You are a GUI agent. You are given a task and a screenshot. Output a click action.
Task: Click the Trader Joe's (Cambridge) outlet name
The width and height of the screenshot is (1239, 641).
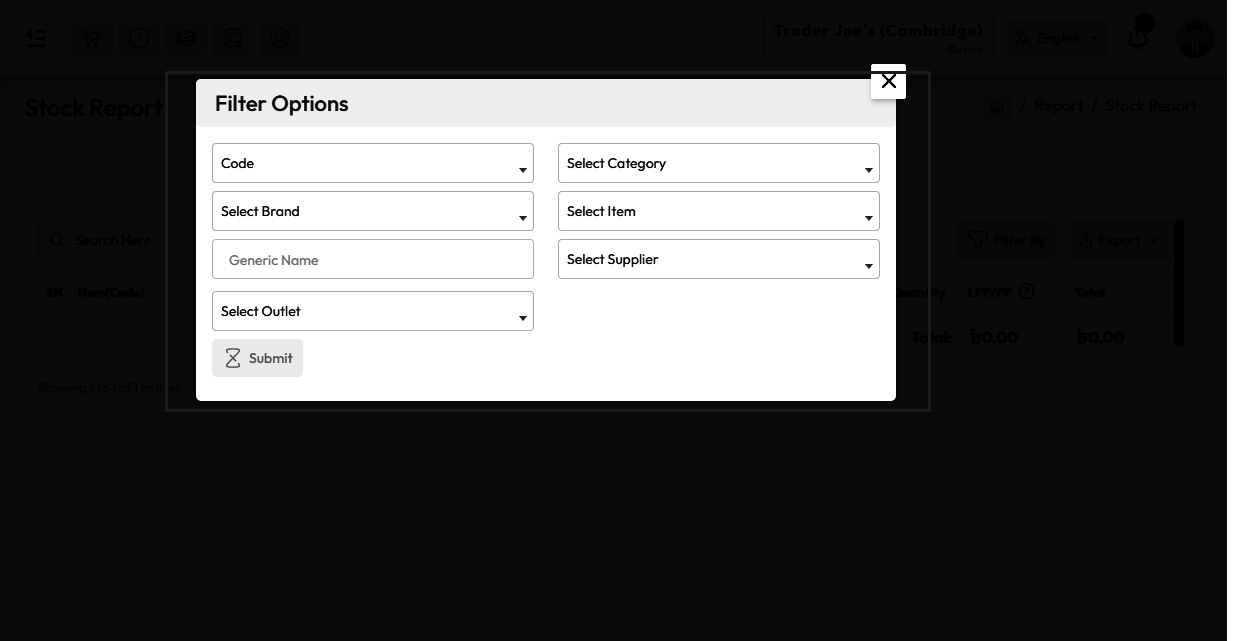click(878, 30)
